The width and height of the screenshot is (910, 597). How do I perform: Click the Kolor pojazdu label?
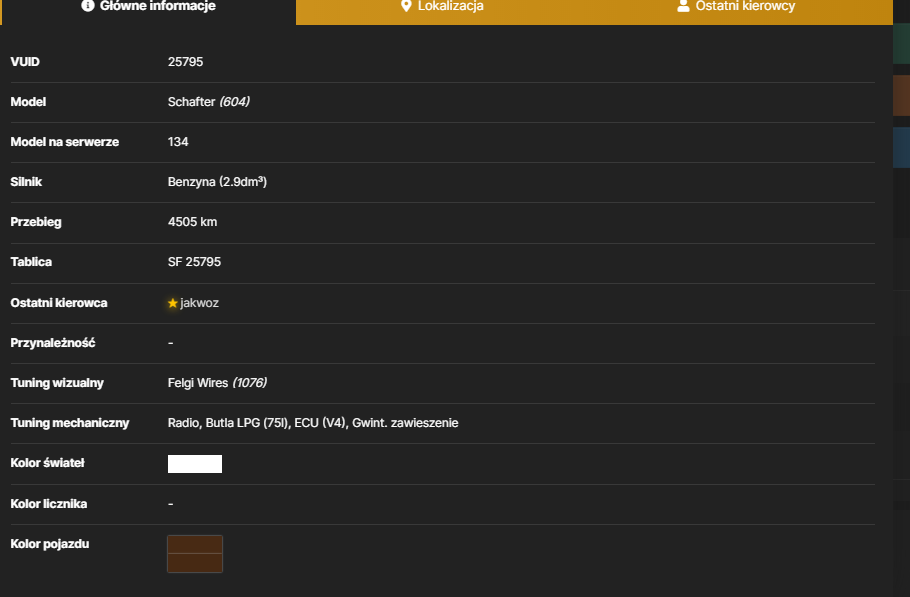pos(50,544)
